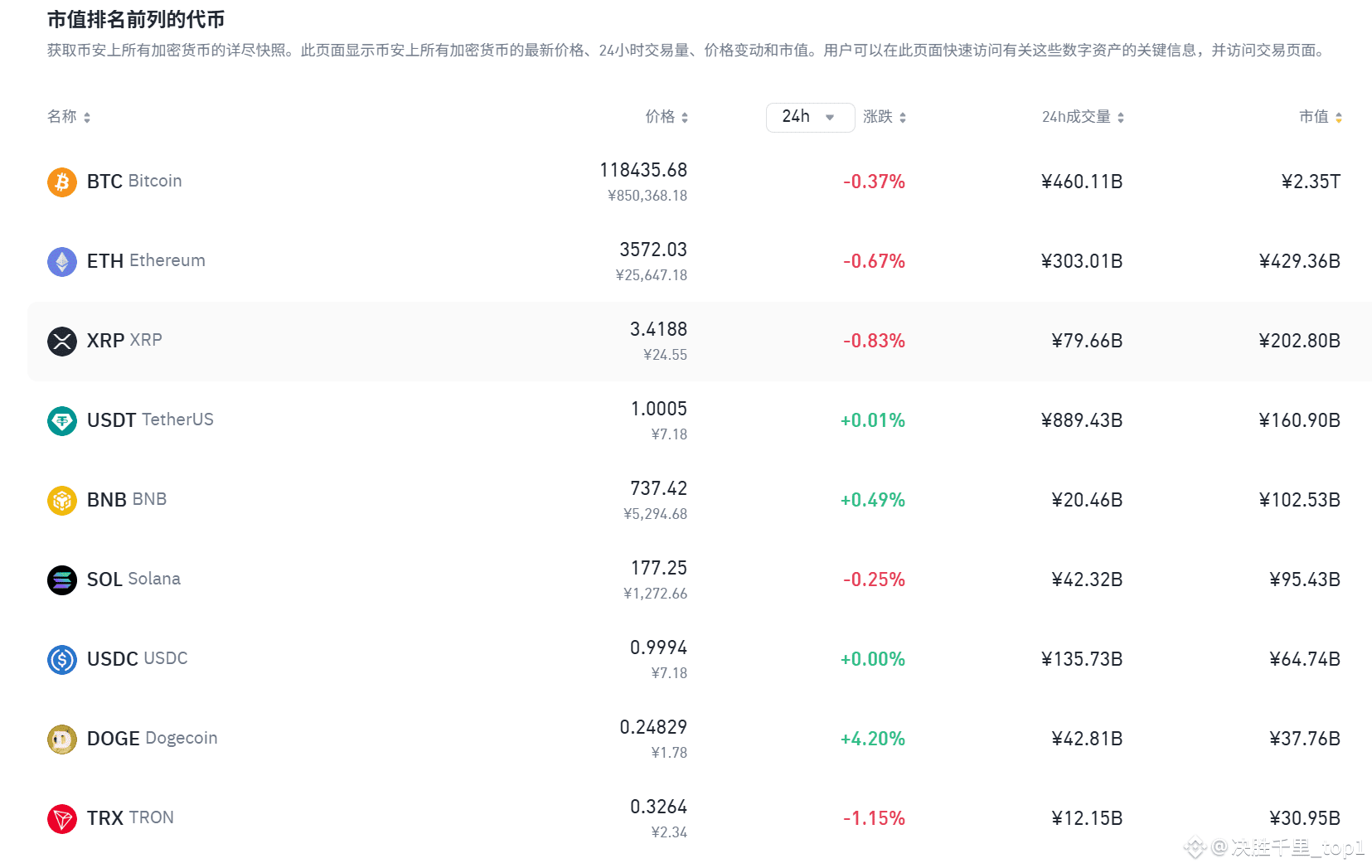The width and height of the screenshot is (1372, 868).
Task: Click BNB market cap ¥102.53B
Action: (x=1300, y=500)
